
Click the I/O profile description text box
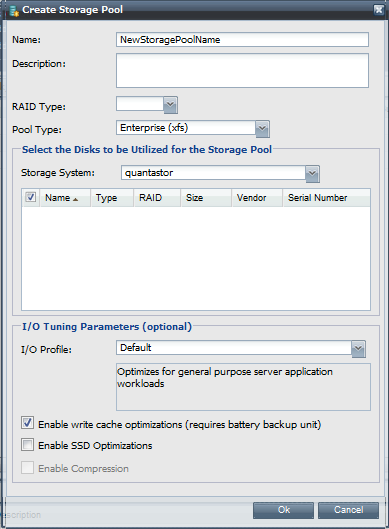[x=243, y=387]
